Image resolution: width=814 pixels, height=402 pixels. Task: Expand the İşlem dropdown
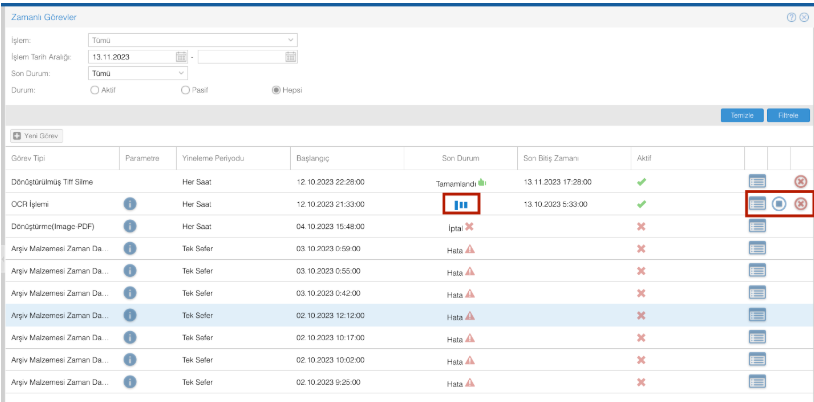pos(291,40)
